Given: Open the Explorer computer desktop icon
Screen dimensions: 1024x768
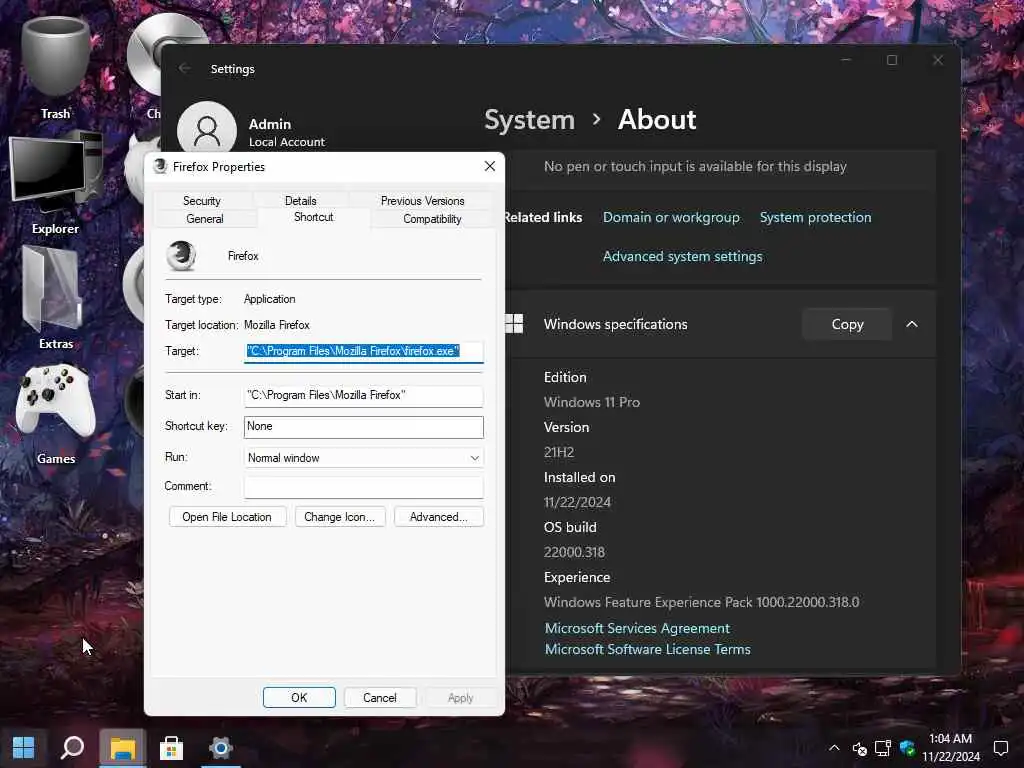Looking at the screenshot, I should [56, 184].
